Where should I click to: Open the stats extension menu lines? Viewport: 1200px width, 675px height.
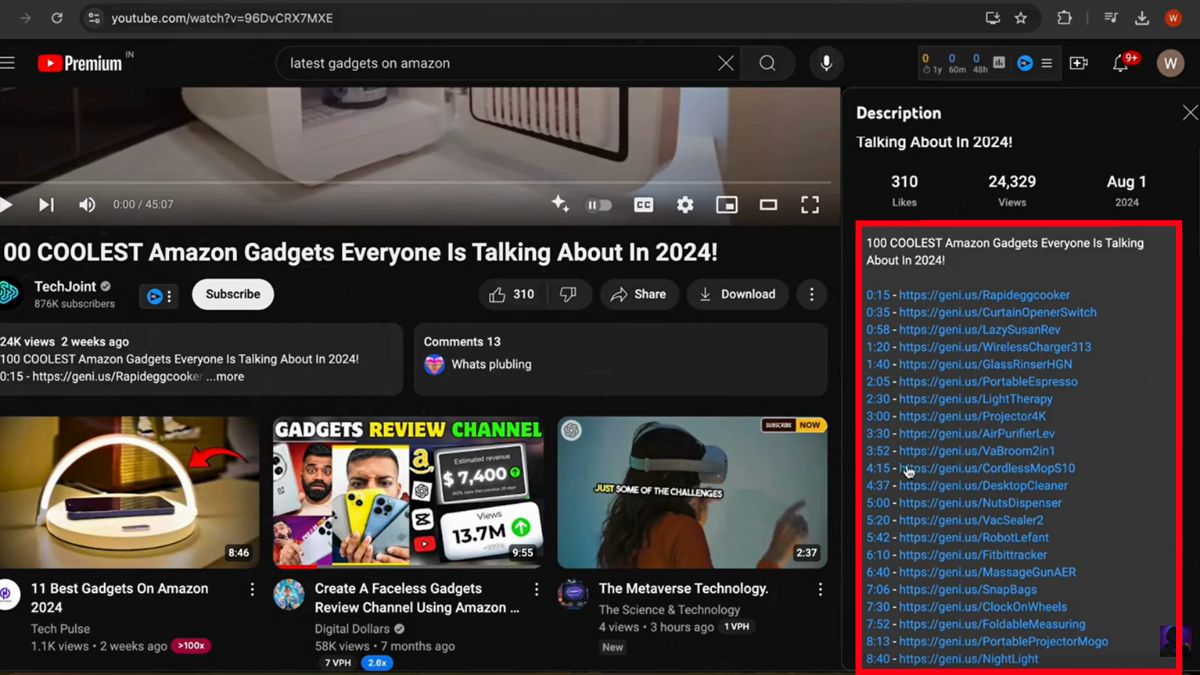(x=1046, y=62)
